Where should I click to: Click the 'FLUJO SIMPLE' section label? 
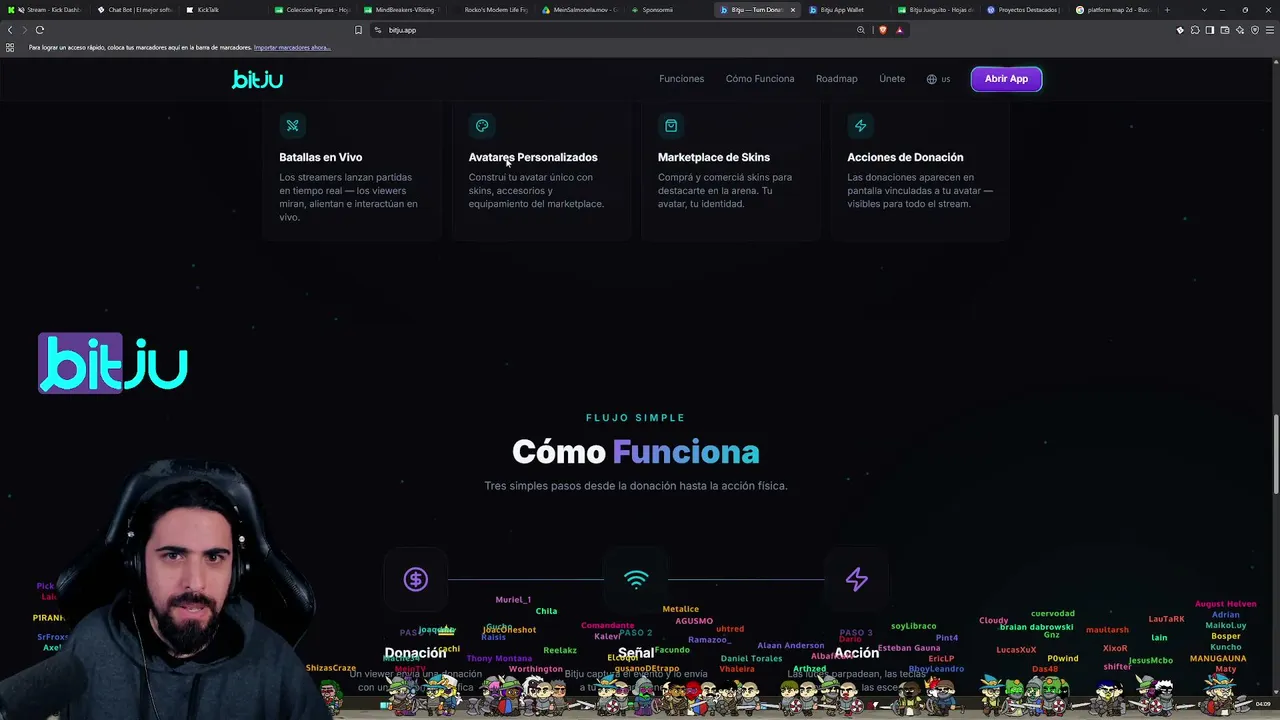(636, 418)
